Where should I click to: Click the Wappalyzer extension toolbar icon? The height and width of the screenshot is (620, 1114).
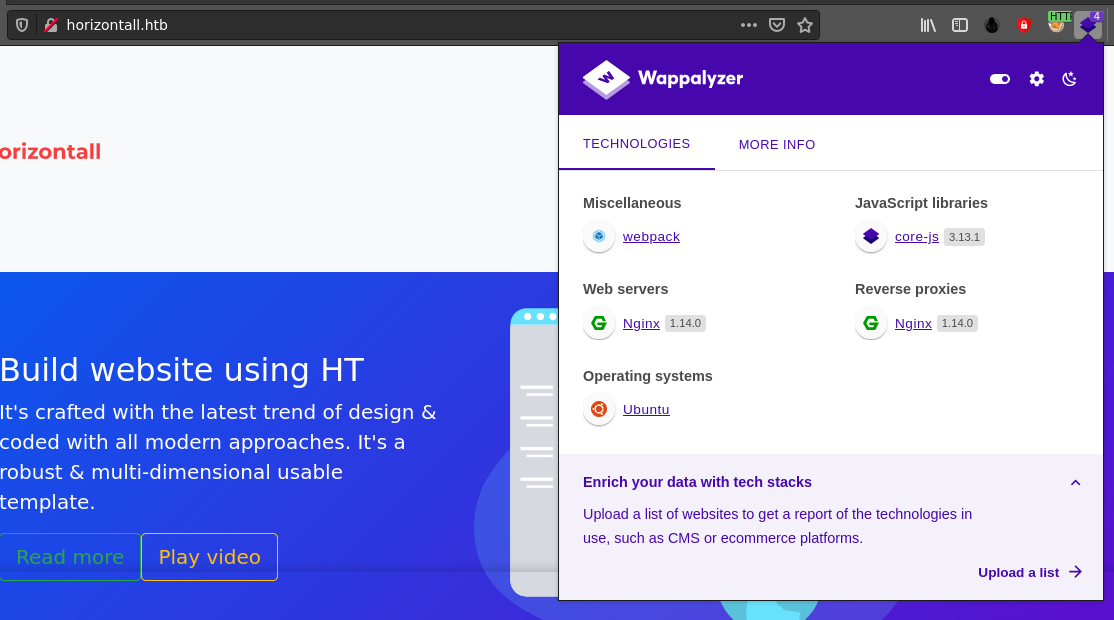[x=1088, y=25]
